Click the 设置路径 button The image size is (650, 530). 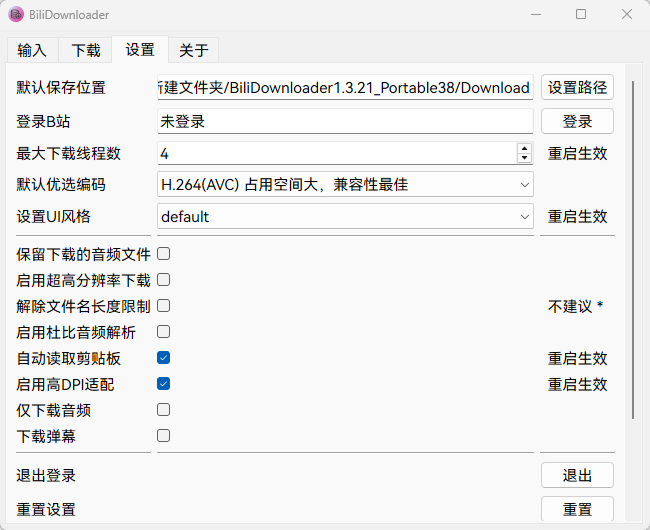pyautogui.click(x=577, y=87)
